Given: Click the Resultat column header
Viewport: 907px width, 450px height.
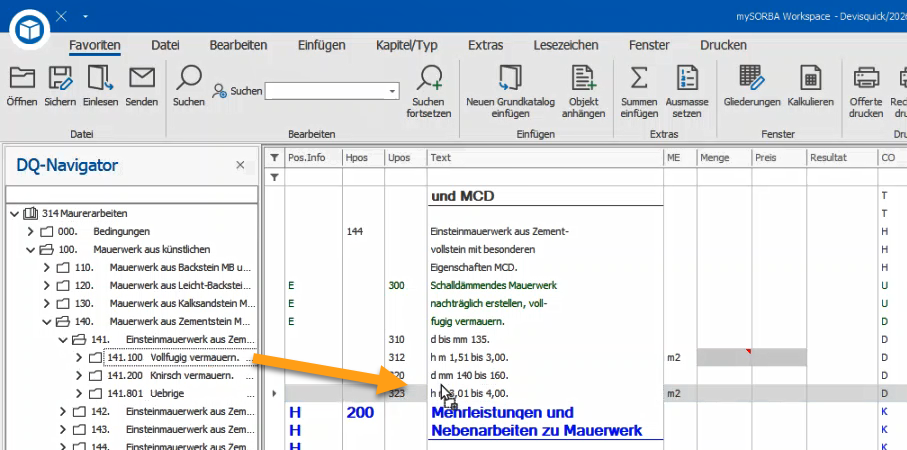Looking at the screenshot, I should tap(841, 157).
